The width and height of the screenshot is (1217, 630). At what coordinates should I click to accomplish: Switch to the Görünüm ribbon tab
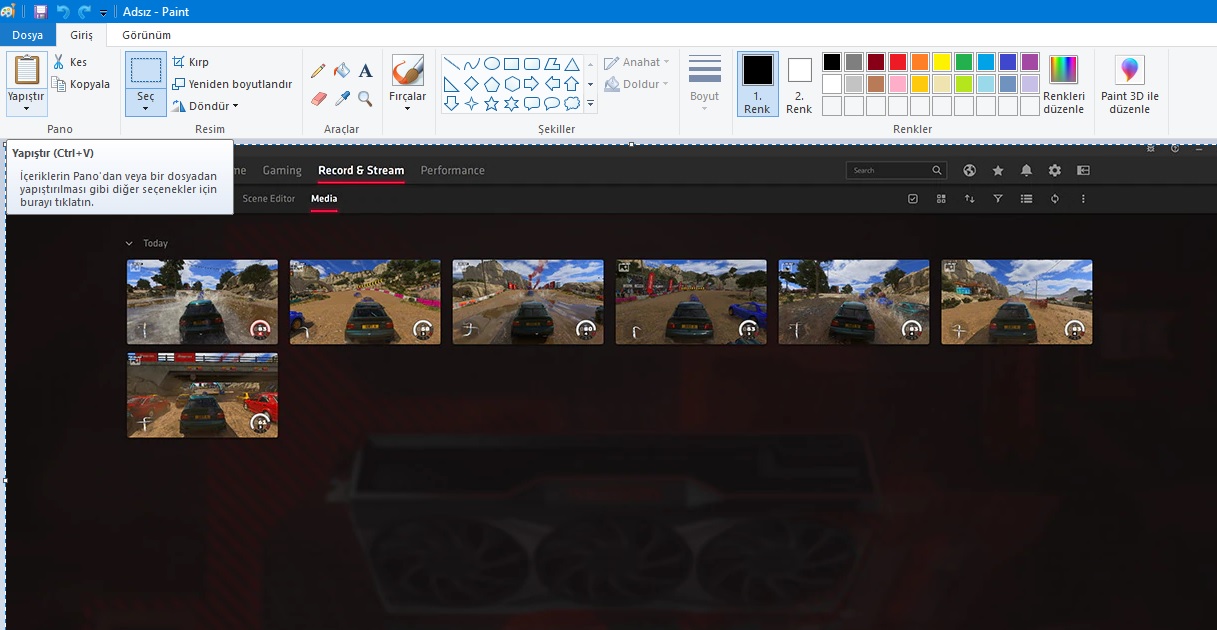(x=146, y=35)
